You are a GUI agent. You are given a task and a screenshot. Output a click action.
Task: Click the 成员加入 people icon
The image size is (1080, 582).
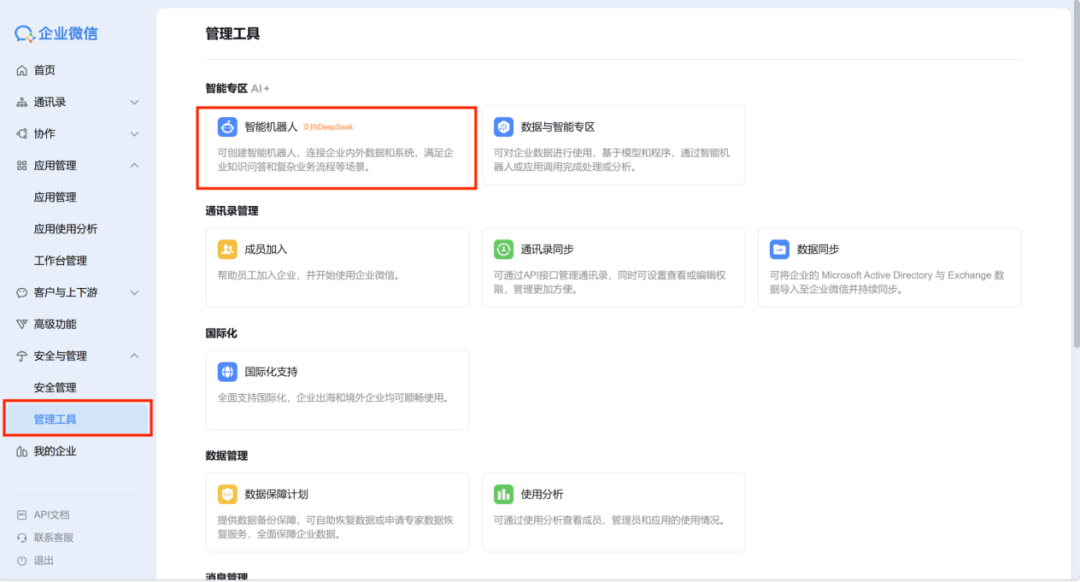[x=227, y=249]
